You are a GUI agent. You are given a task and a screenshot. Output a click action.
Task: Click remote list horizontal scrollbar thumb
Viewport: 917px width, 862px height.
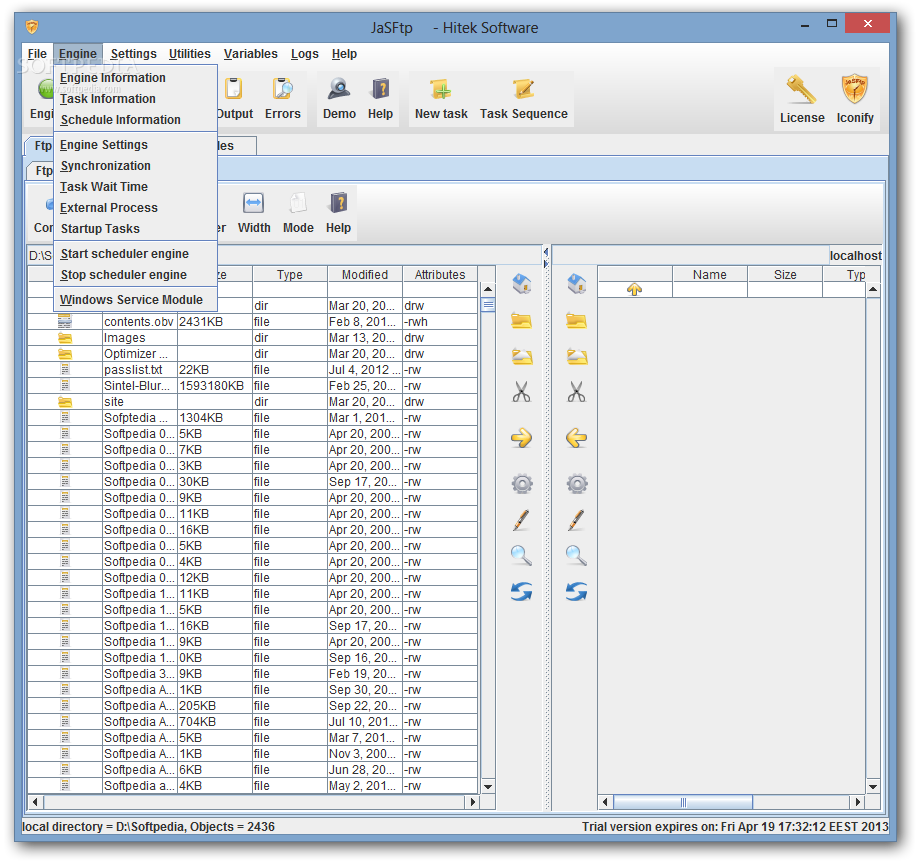[682, 802]
